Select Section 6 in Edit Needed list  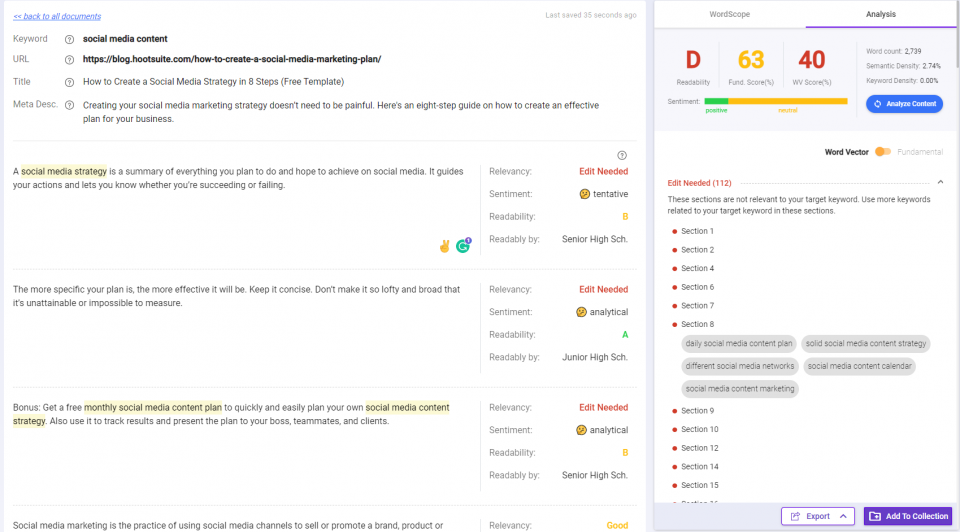click(x=697, y=287)
